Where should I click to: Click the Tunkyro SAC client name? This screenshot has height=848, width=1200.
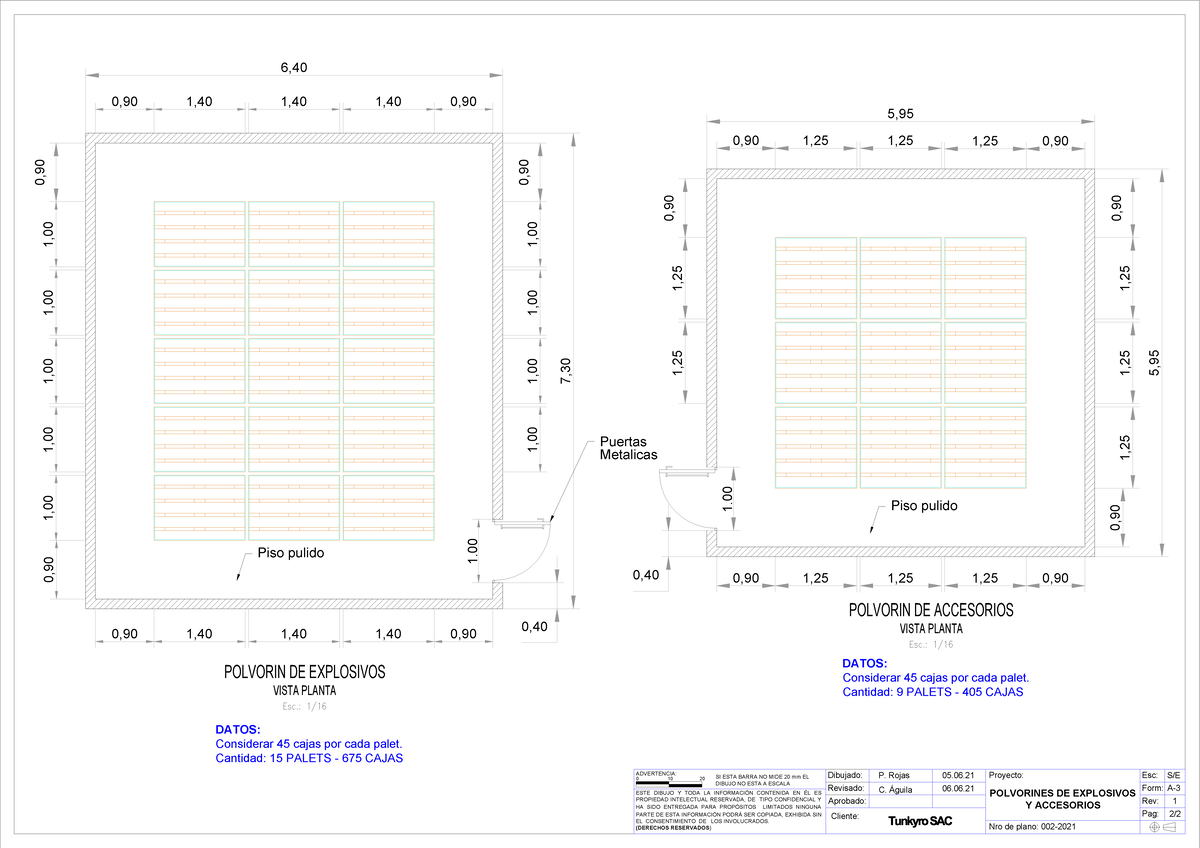pyautogui.click(x=921, y=821)
